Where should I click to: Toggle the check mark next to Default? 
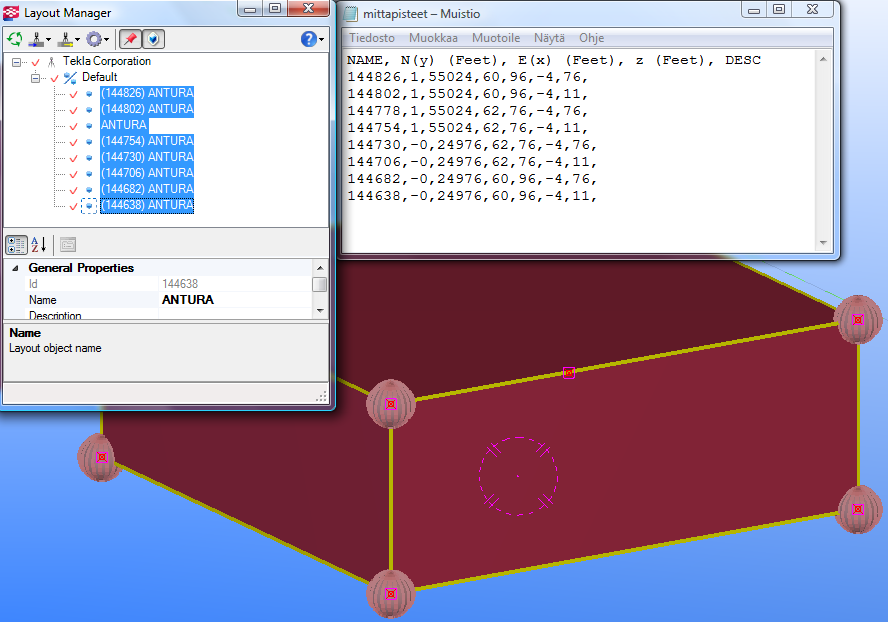pyautogui.click(x=54, y=78)
